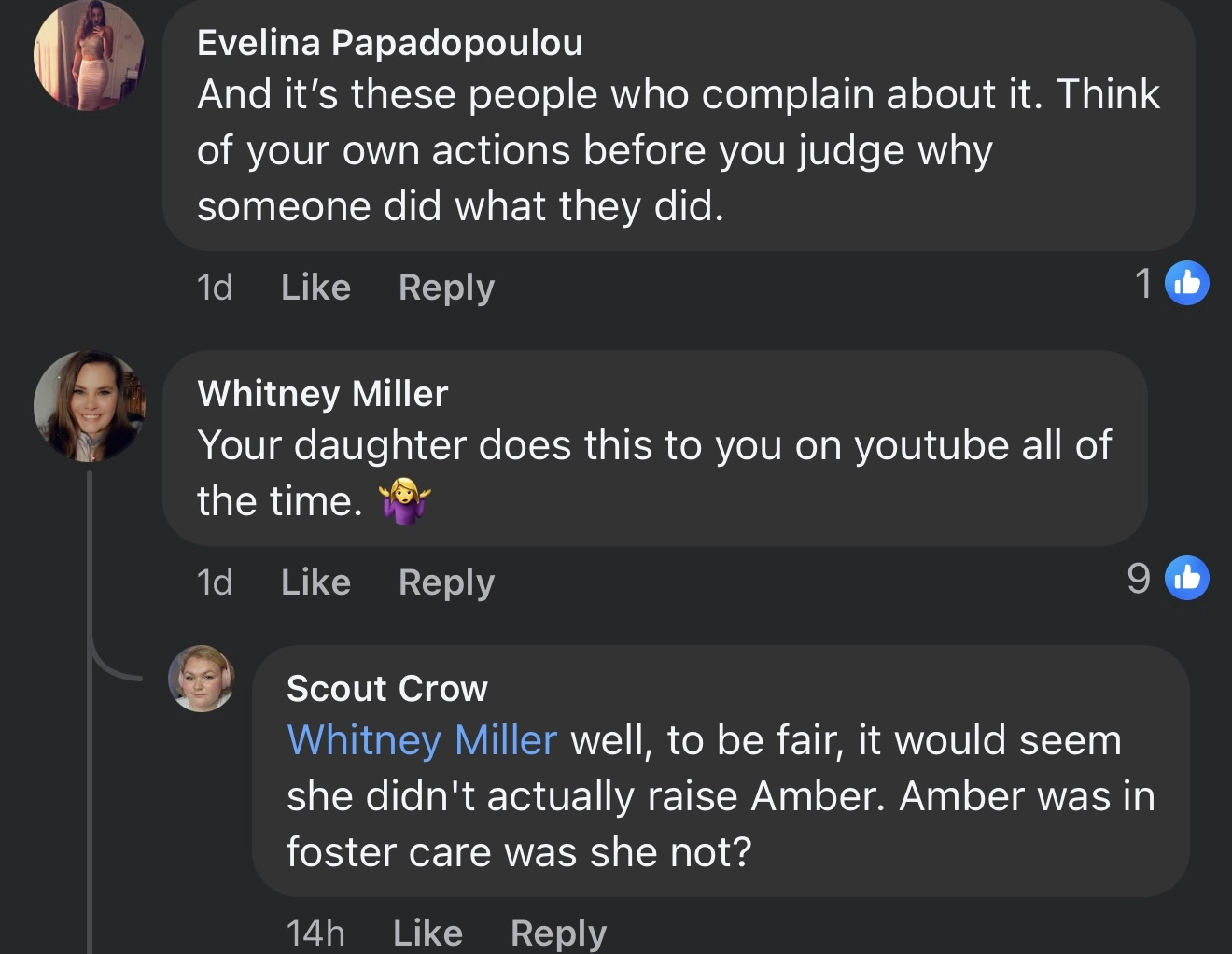
Task: Click the 1d timestamp on Whitney's comment
Action: 215,582
